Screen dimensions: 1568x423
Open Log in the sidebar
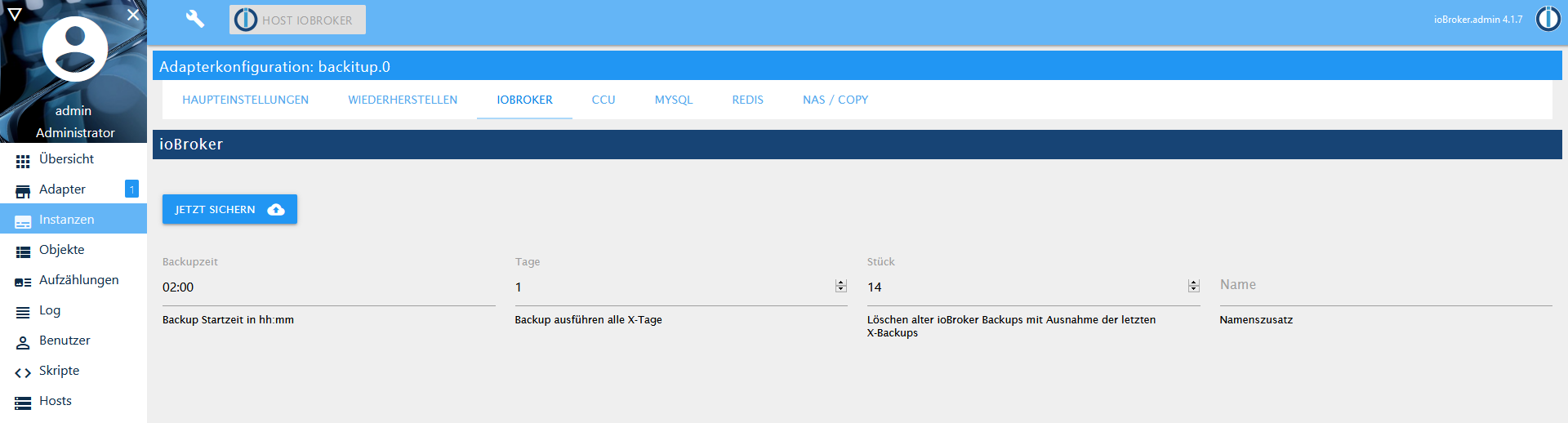pyautogui.click(x=73, y=310)
